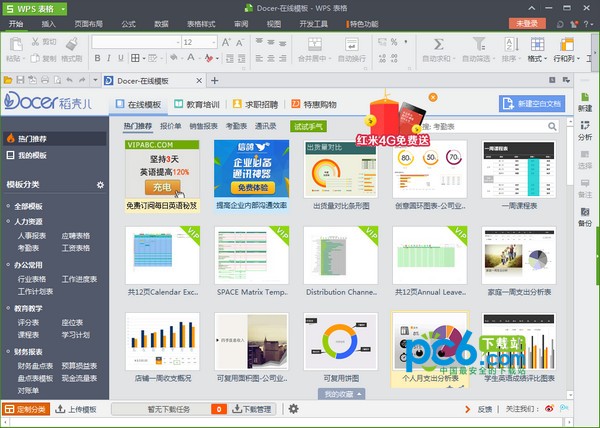Click the plus icon to add new tab

pyautogui.click(x=214, y=80)
